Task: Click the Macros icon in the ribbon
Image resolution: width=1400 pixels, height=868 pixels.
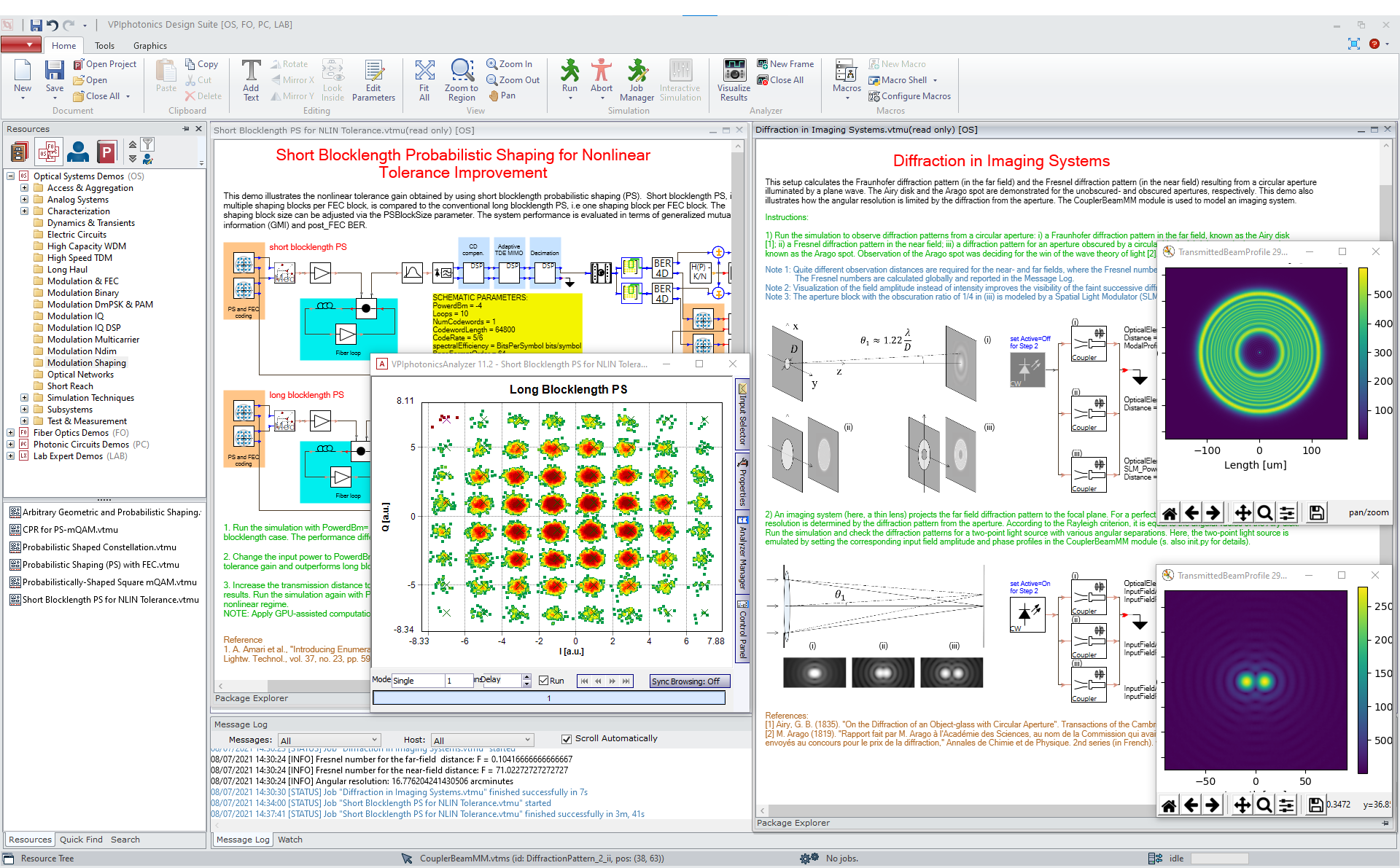Action: (x=846, y=71)
